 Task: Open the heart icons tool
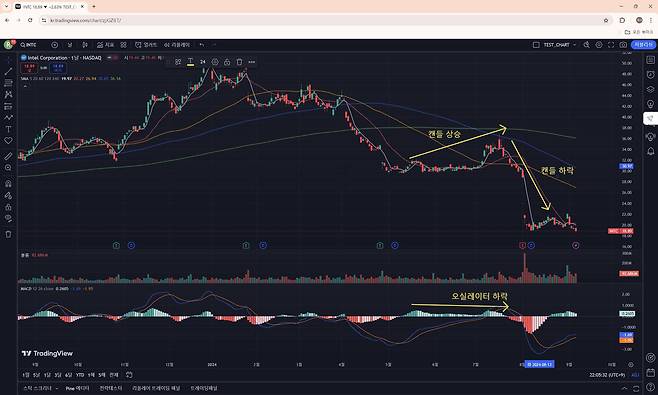point(8,141)
